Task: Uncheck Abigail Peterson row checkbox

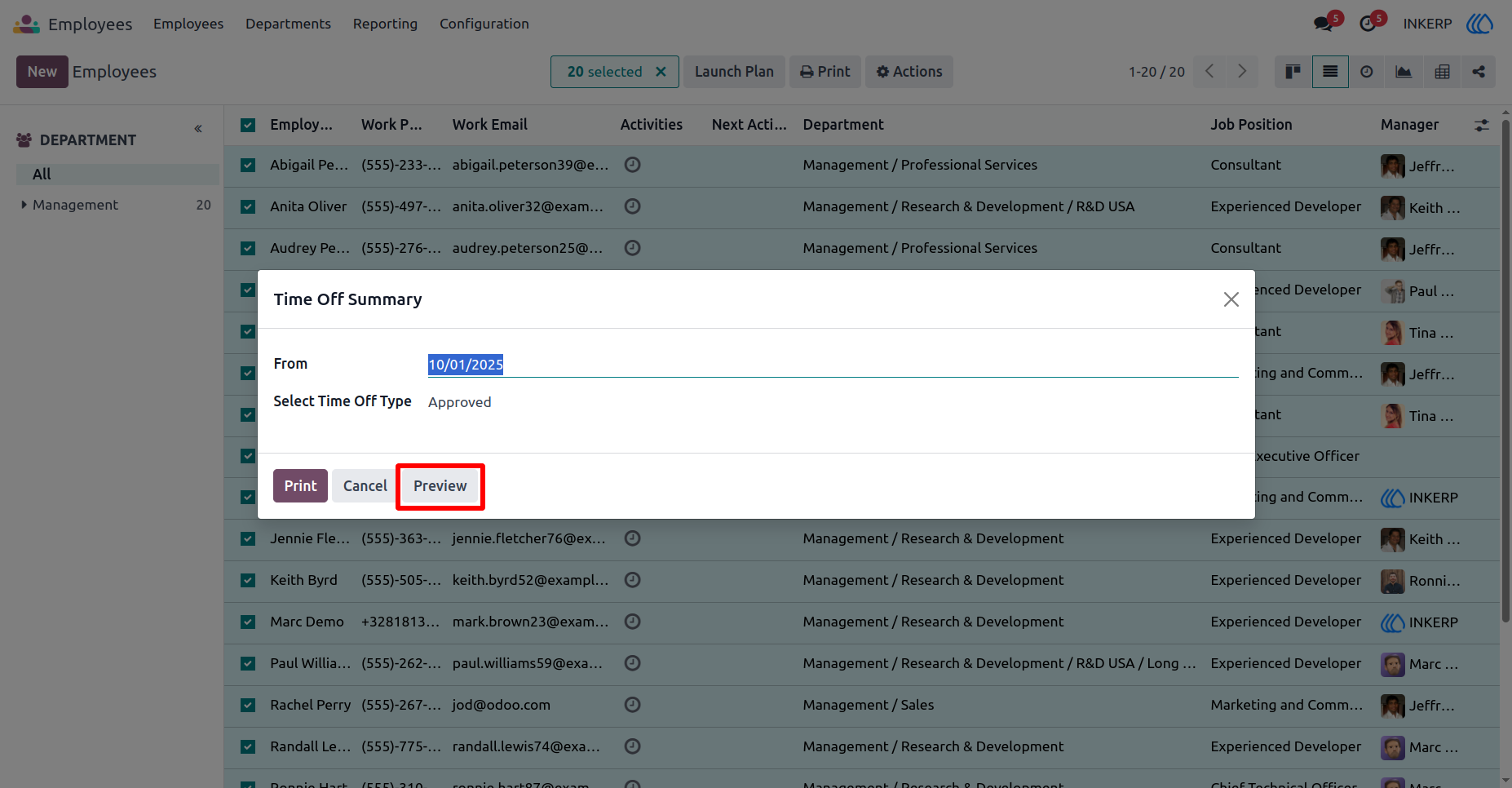Action: click(x=248, y=165)
